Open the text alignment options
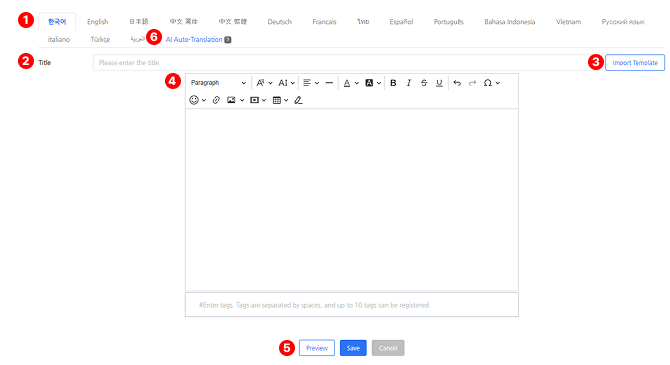The height and width of the screenshot is (365, 670). pos(311,83)
